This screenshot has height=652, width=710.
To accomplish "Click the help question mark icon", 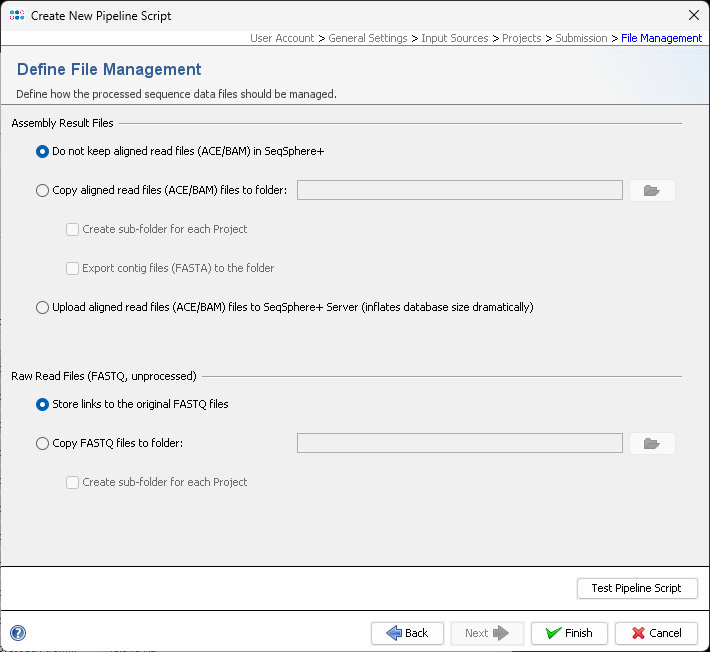I will (18, 633).
